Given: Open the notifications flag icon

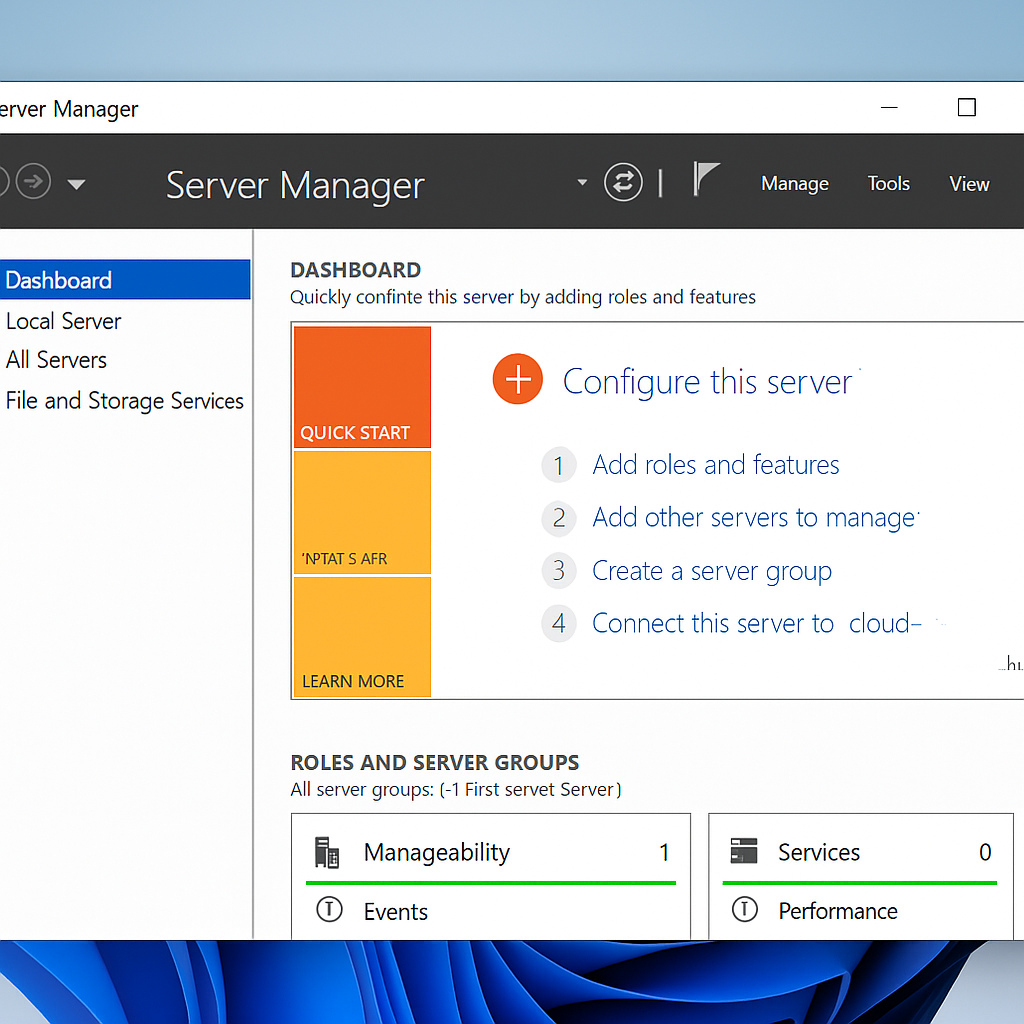Looking at the screenshot, I should 706,181.
